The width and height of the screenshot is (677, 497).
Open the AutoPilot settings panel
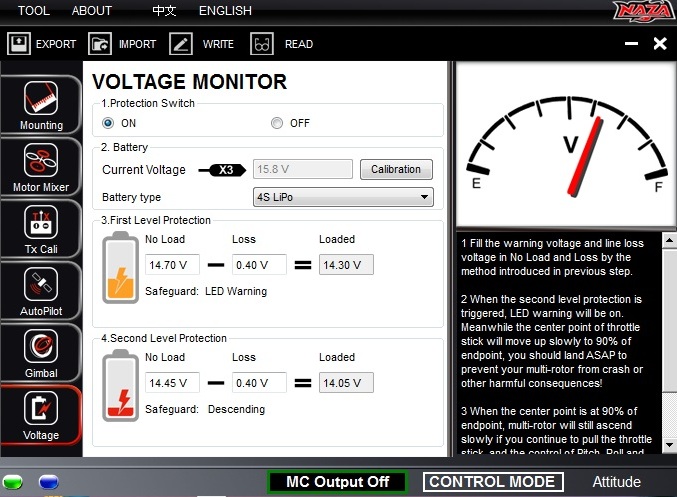[40, 290]
